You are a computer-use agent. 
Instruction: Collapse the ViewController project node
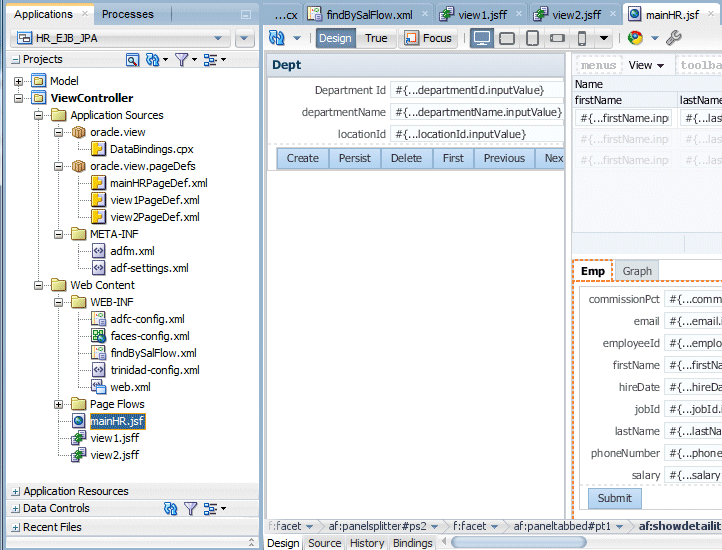(18, 99)
